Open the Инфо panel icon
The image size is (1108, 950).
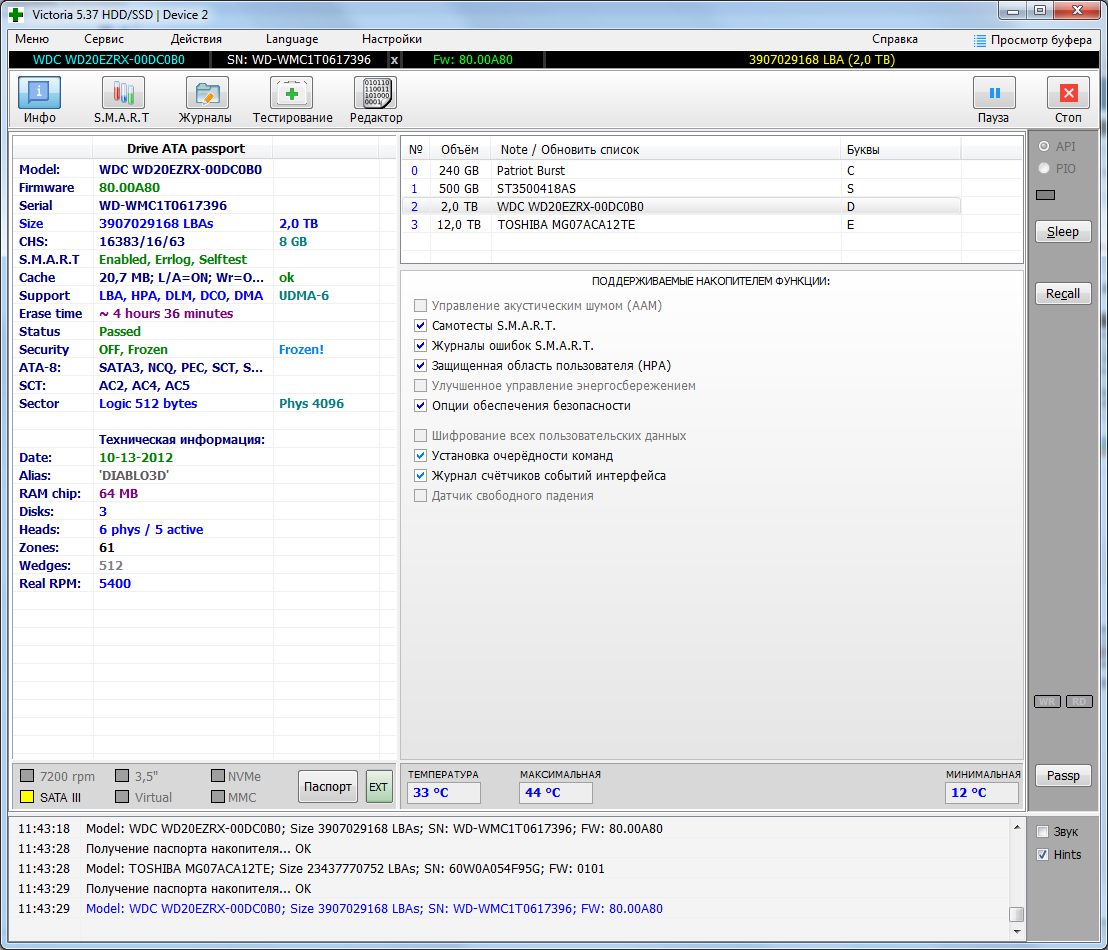tap(39, 93)
